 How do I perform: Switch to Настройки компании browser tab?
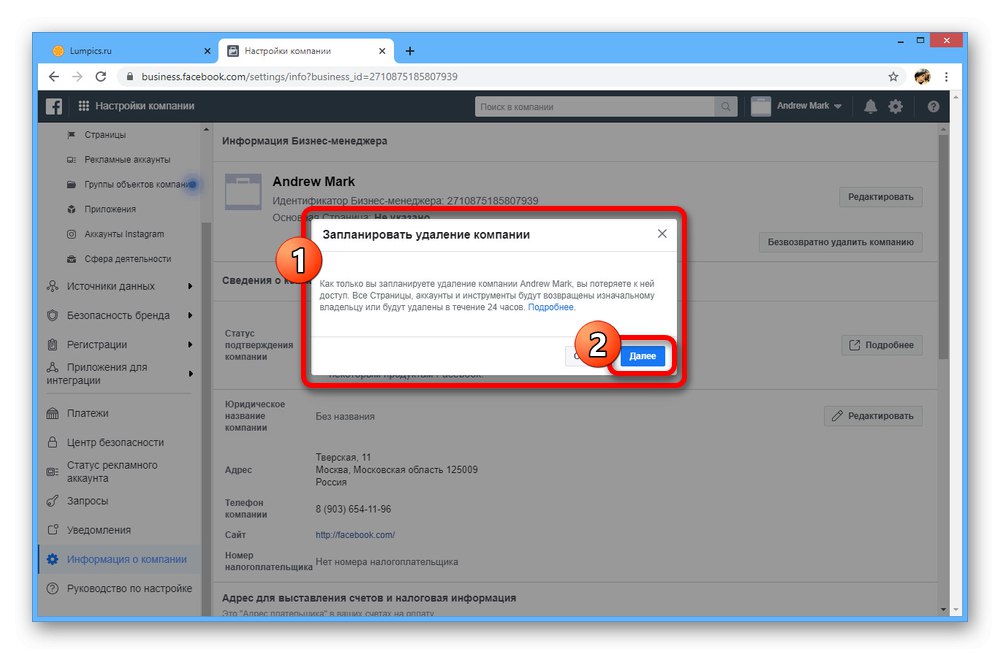(306, 51)
